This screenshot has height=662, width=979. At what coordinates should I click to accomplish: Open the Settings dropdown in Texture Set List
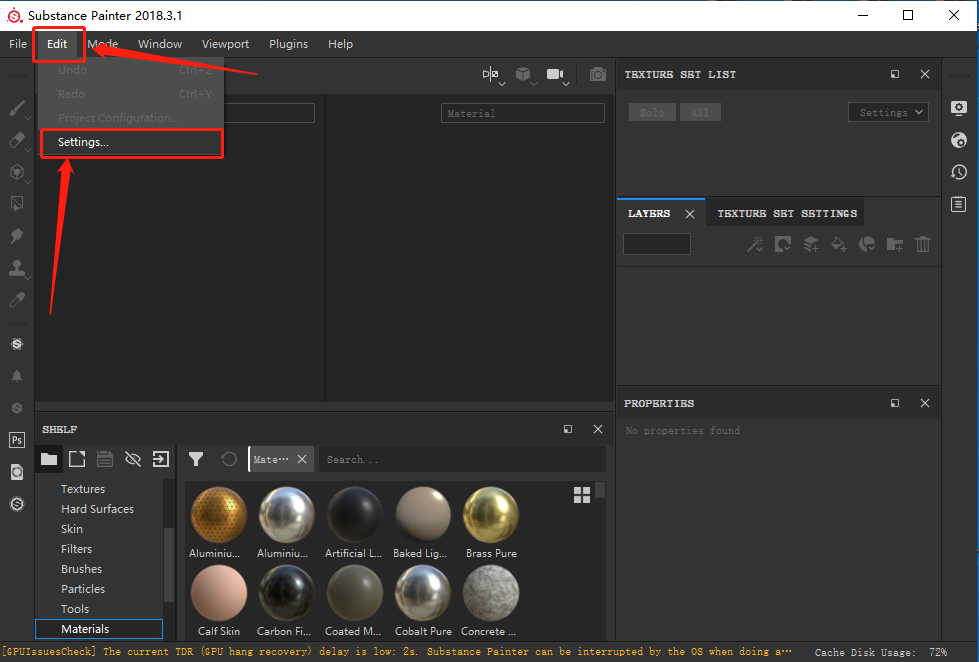point(888,112)
